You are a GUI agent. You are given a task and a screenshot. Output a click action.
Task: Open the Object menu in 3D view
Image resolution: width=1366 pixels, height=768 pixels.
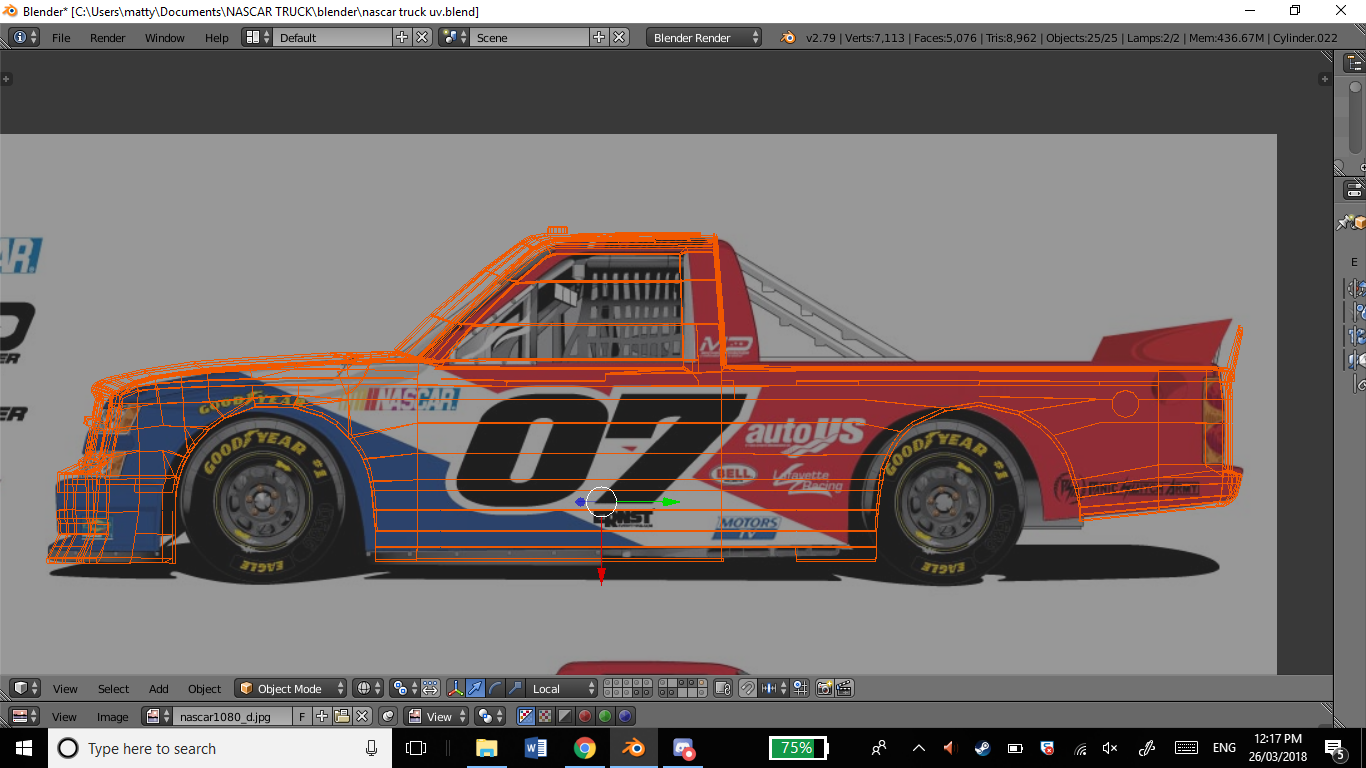pos(204,688)
